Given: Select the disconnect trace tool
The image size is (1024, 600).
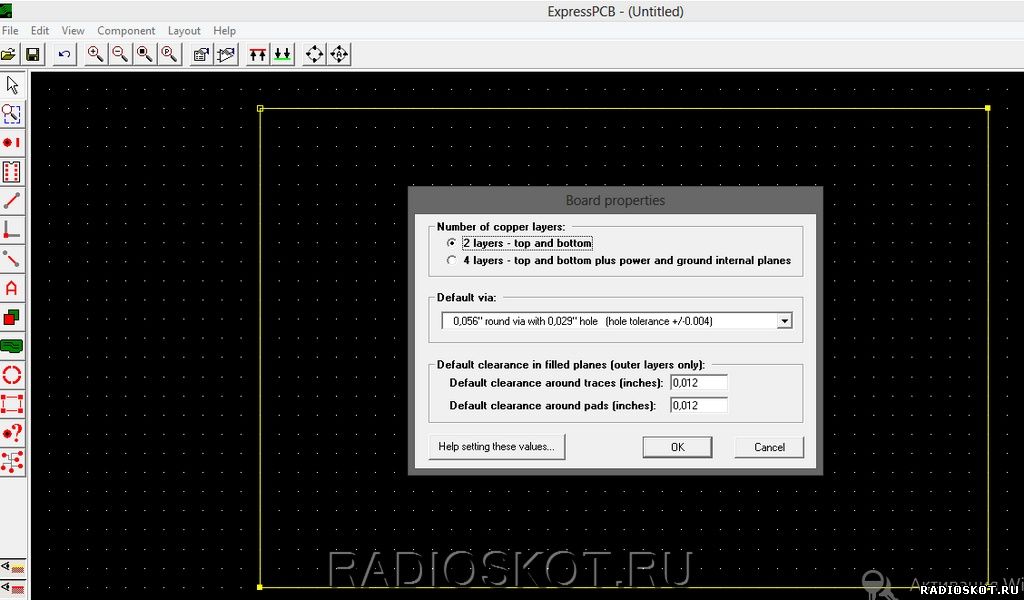Looking at the screenshot, I should (12, 259).
